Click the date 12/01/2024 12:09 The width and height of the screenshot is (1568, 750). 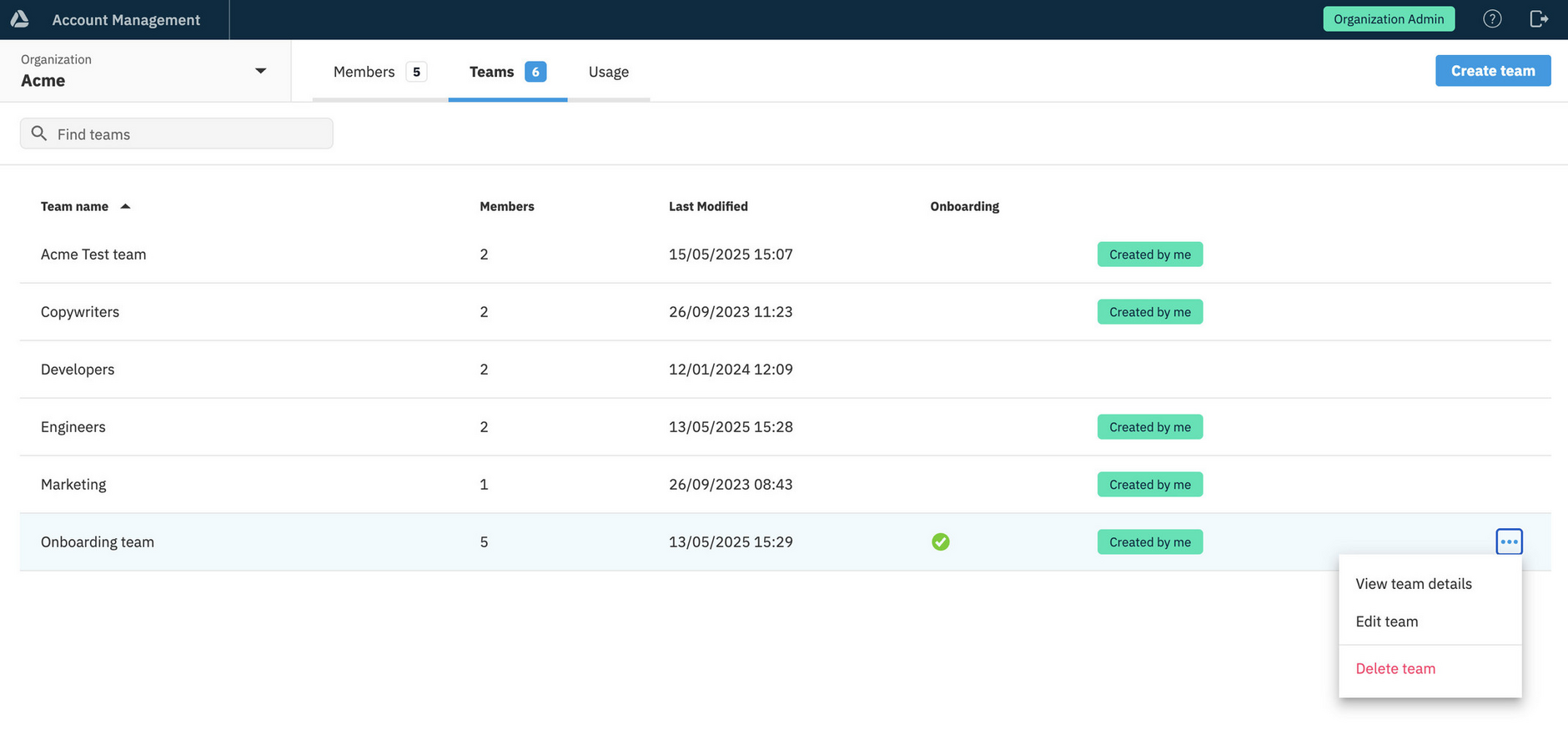point(731,370)
